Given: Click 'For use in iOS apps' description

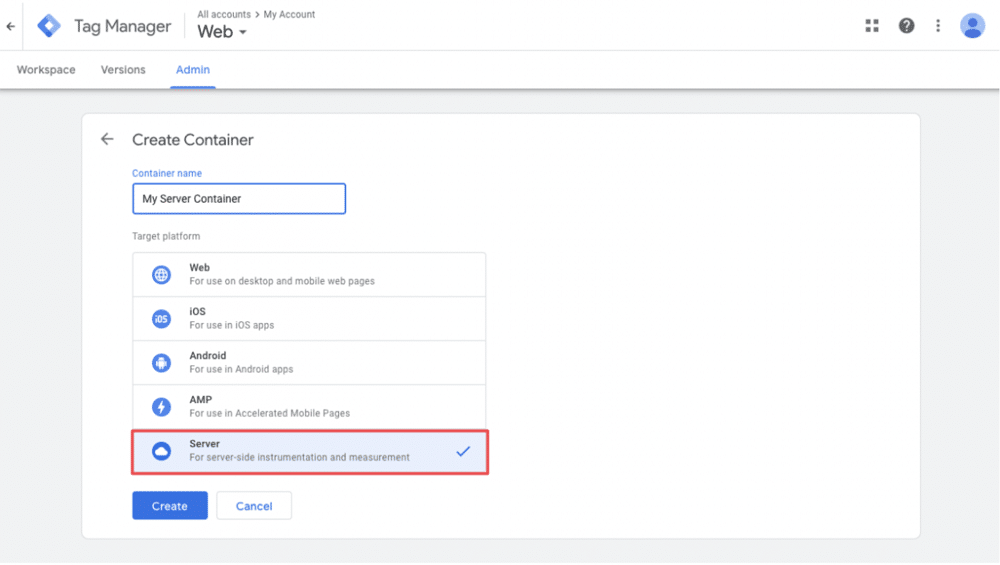Looking at the screenshot, I should click(x=232, y=325).
